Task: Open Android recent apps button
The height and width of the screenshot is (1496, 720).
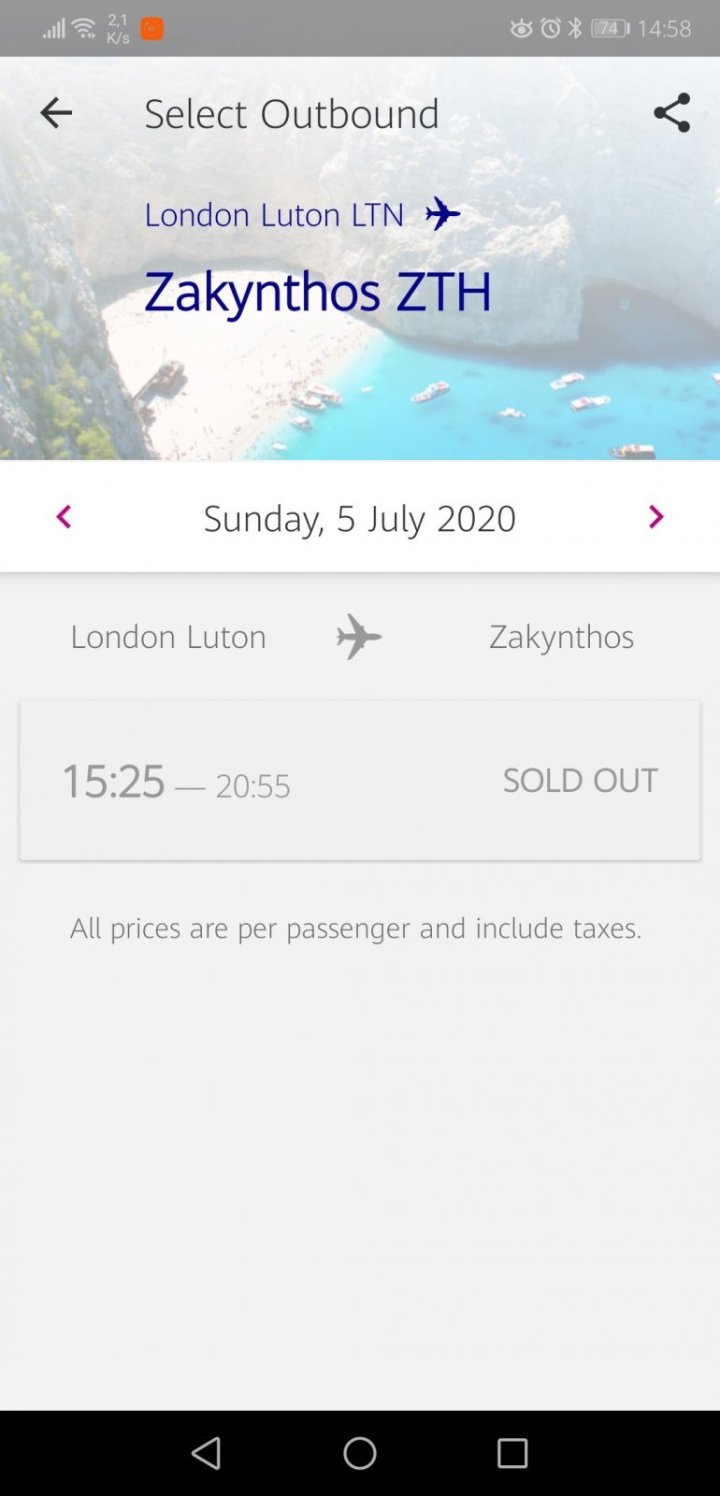Action: click(512, 1453)
